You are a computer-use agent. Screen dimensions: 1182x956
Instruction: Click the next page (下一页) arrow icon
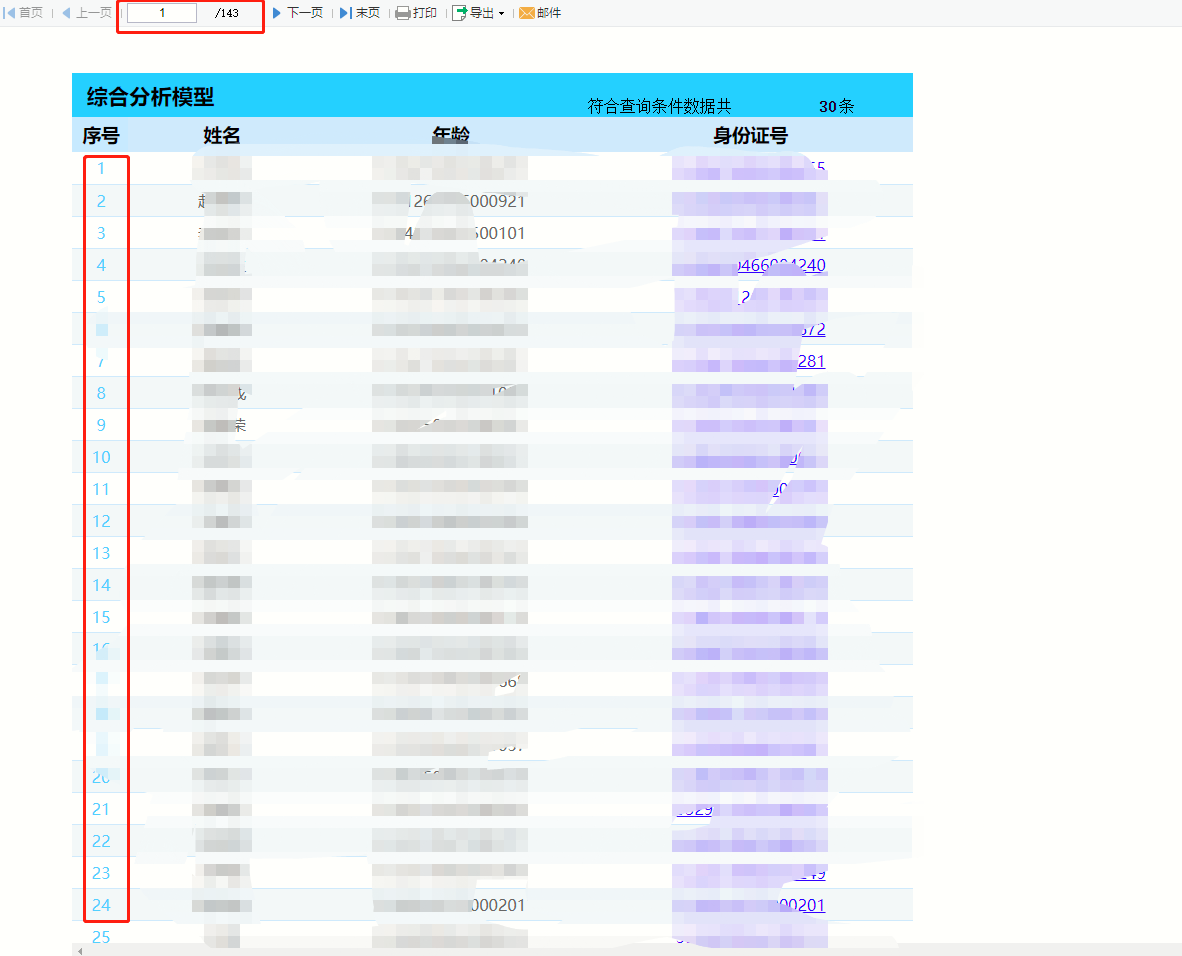click(x=277, y=13)
